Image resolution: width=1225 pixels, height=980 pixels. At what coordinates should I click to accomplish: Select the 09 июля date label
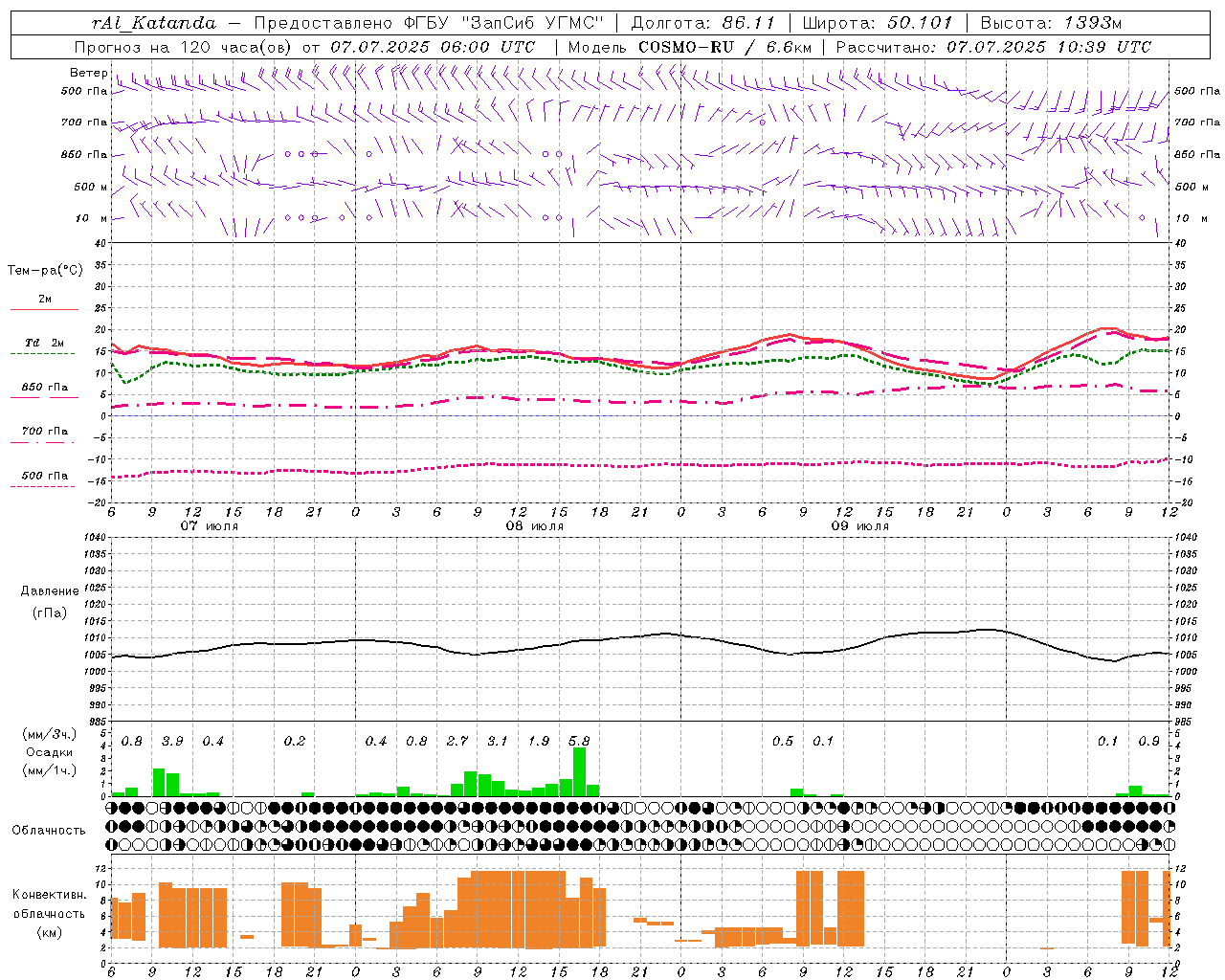(x=860, y=526)
